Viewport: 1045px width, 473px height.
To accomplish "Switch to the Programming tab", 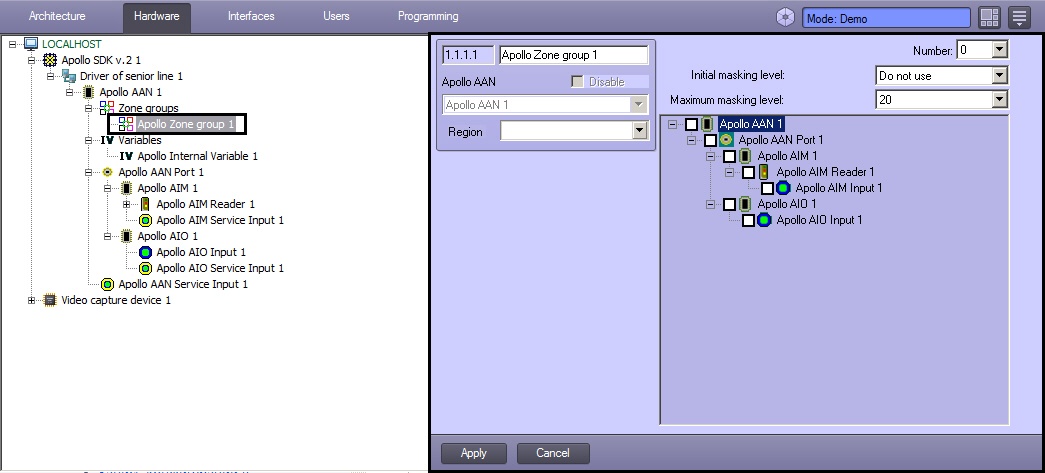I will pos(428,15).
